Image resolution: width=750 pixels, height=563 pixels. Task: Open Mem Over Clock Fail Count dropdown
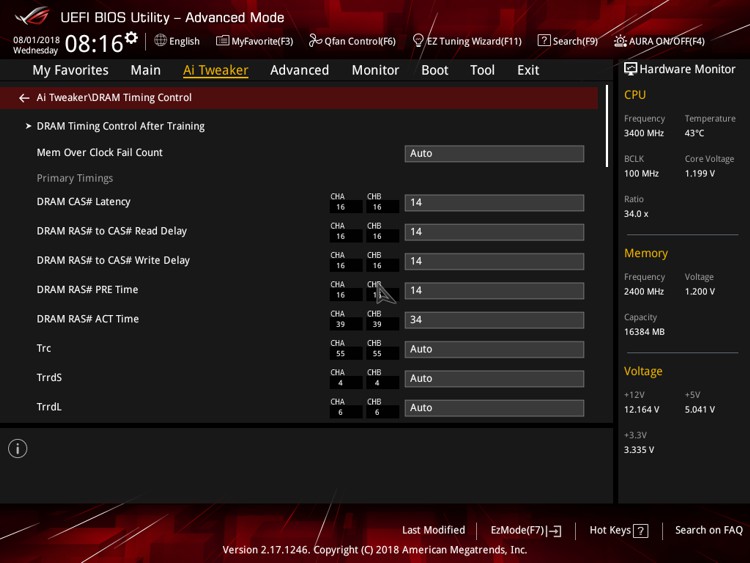pyautogui.click(x=494, y=154)
